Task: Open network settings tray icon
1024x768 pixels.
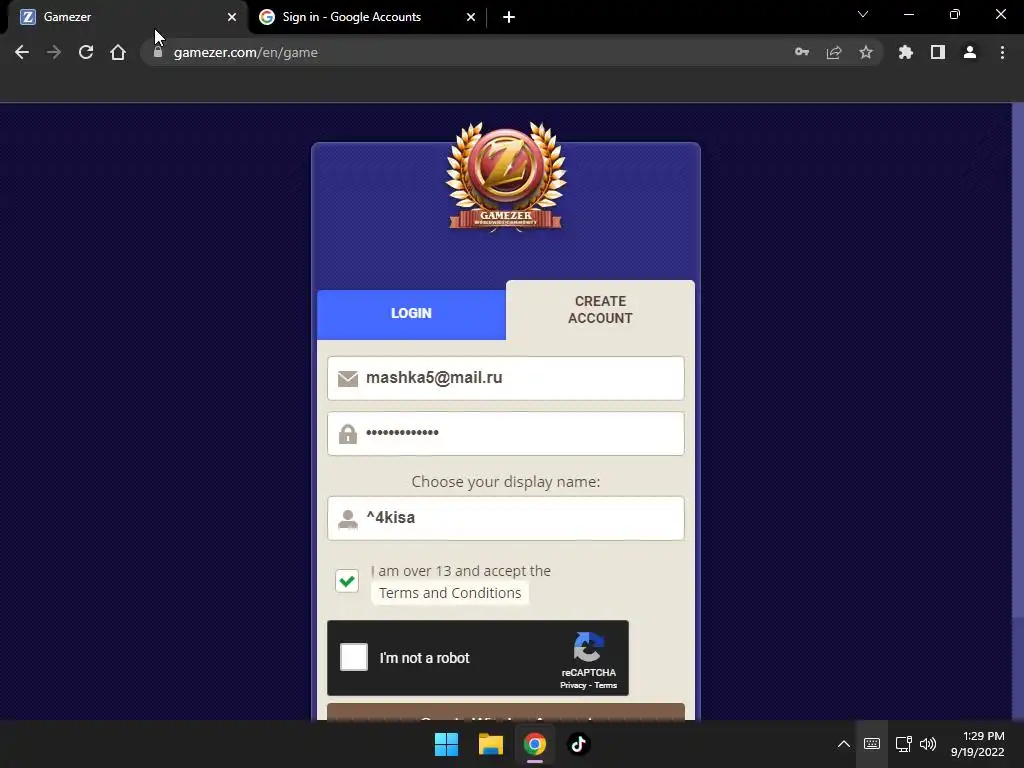Action: 904,744
